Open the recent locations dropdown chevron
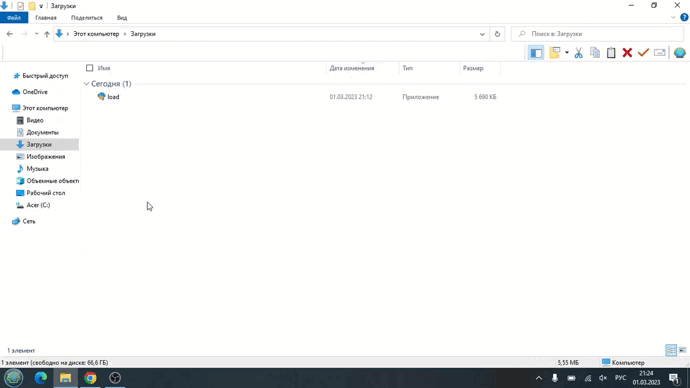 pos(37,34)
